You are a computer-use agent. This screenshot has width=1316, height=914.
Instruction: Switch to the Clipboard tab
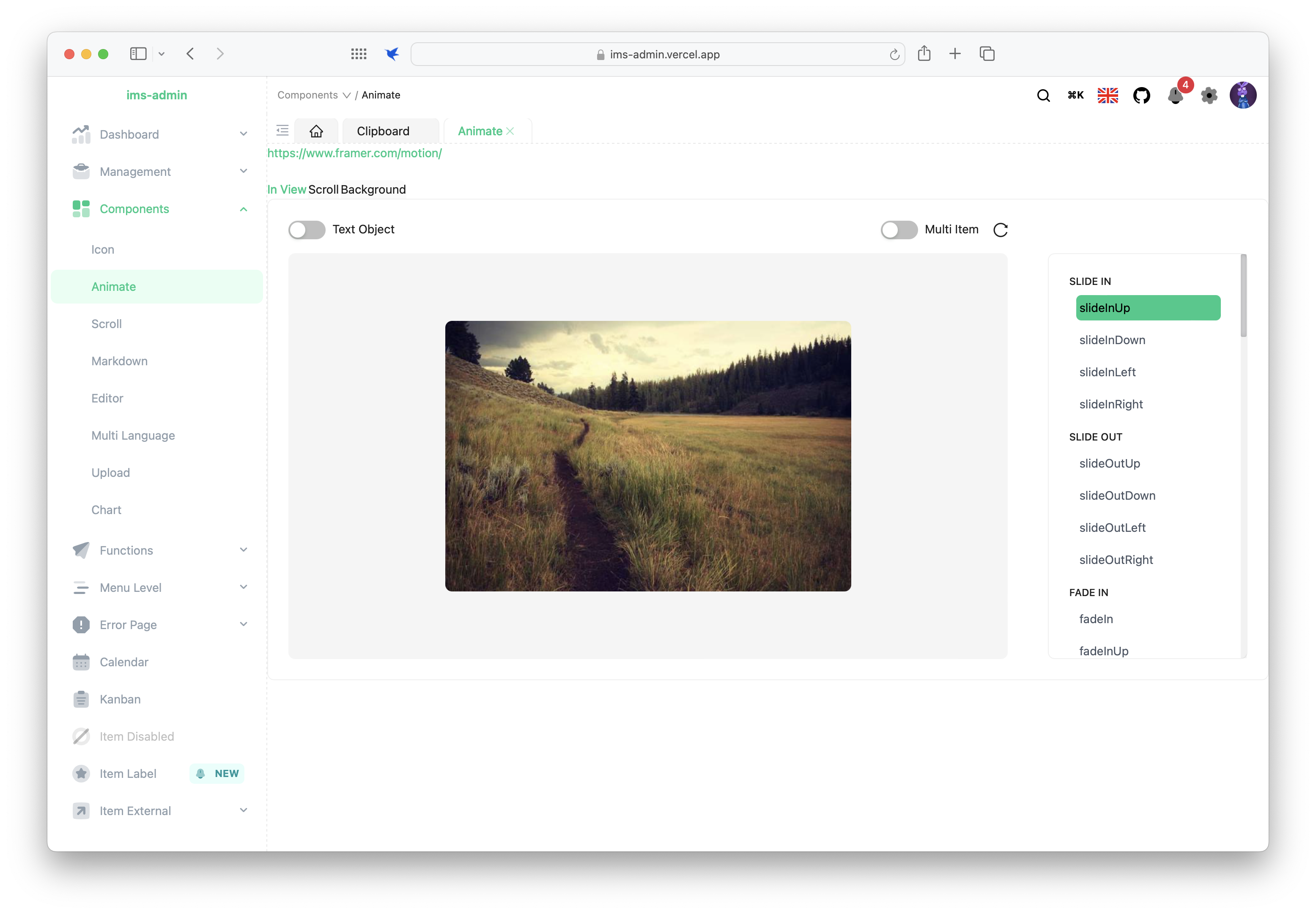click(x=383, y=131)
